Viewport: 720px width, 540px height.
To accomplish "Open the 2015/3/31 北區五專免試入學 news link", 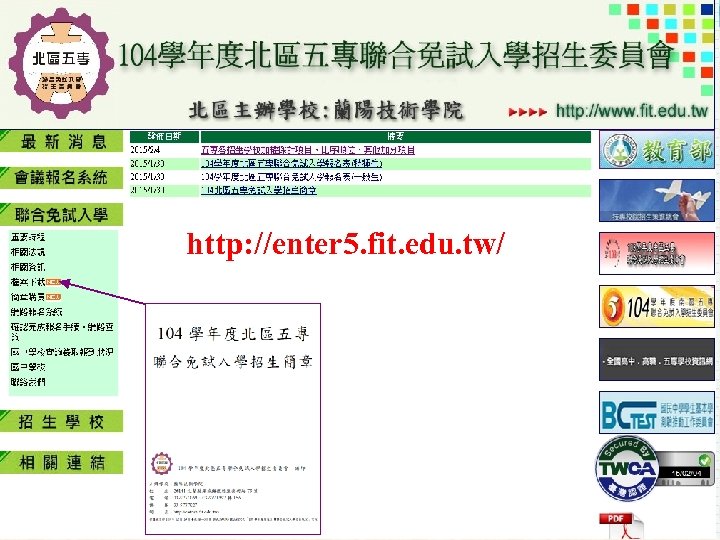I will click(x=259, y=190).
